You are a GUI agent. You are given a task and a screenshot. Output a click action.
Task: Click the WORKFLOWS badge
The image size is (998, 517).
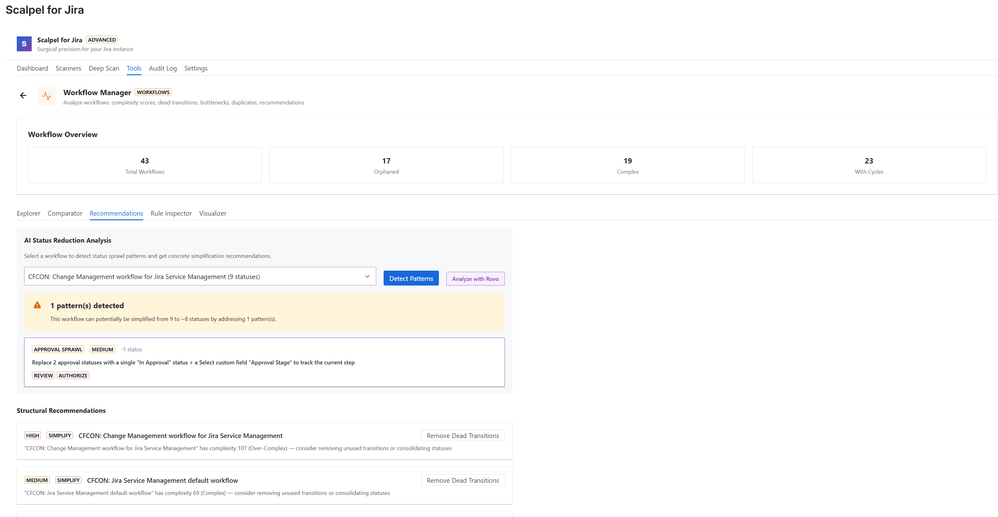(153, 92)
